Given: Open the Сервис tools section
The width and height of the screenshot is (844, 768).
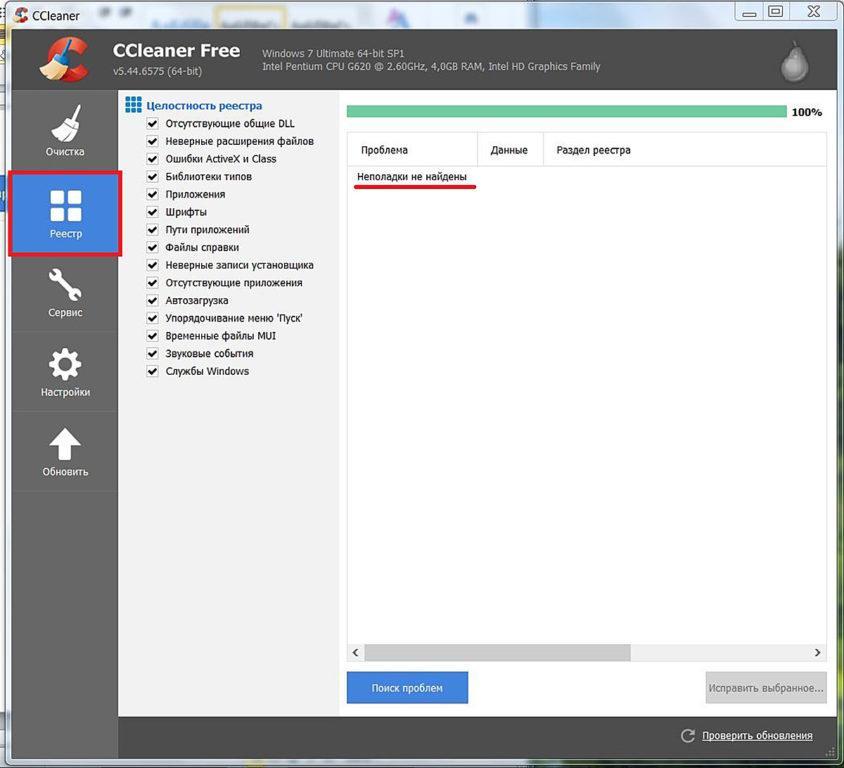Looking at the screenshot, I should point(65,292).
